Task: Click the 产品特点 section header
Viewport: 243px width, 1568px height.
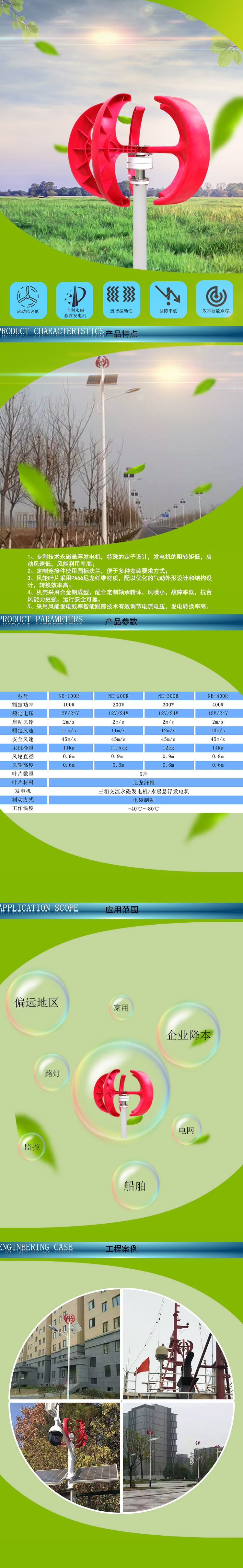Action: [x=121, y=334]
